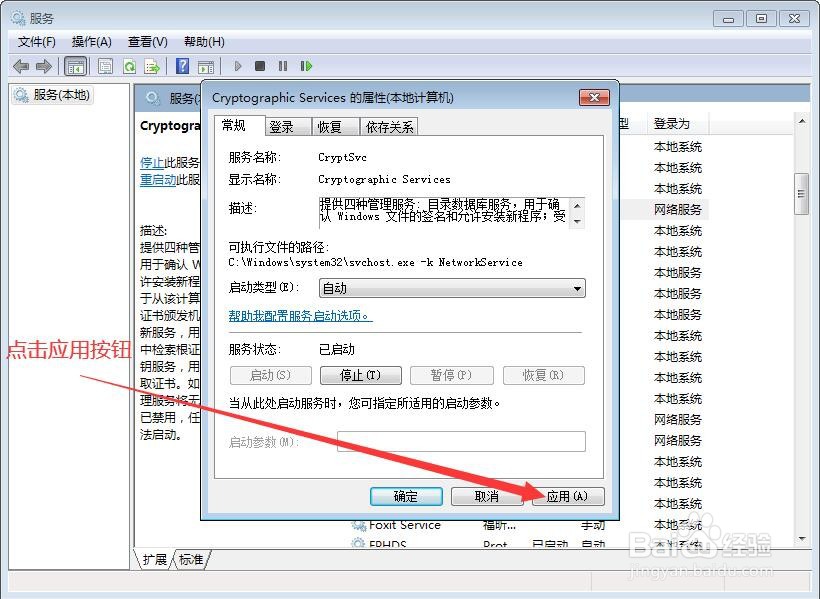This screenshot has width=820, height=599.
Task: Open the 操作 menu
Action: pyautogui.click(x=92, y=41)
